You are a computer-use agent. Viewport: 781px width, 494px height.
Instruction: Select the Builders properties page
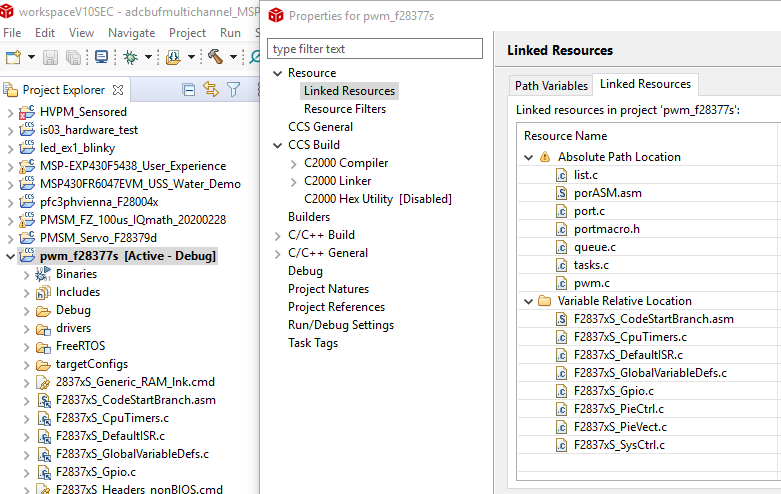click(309, 217)
